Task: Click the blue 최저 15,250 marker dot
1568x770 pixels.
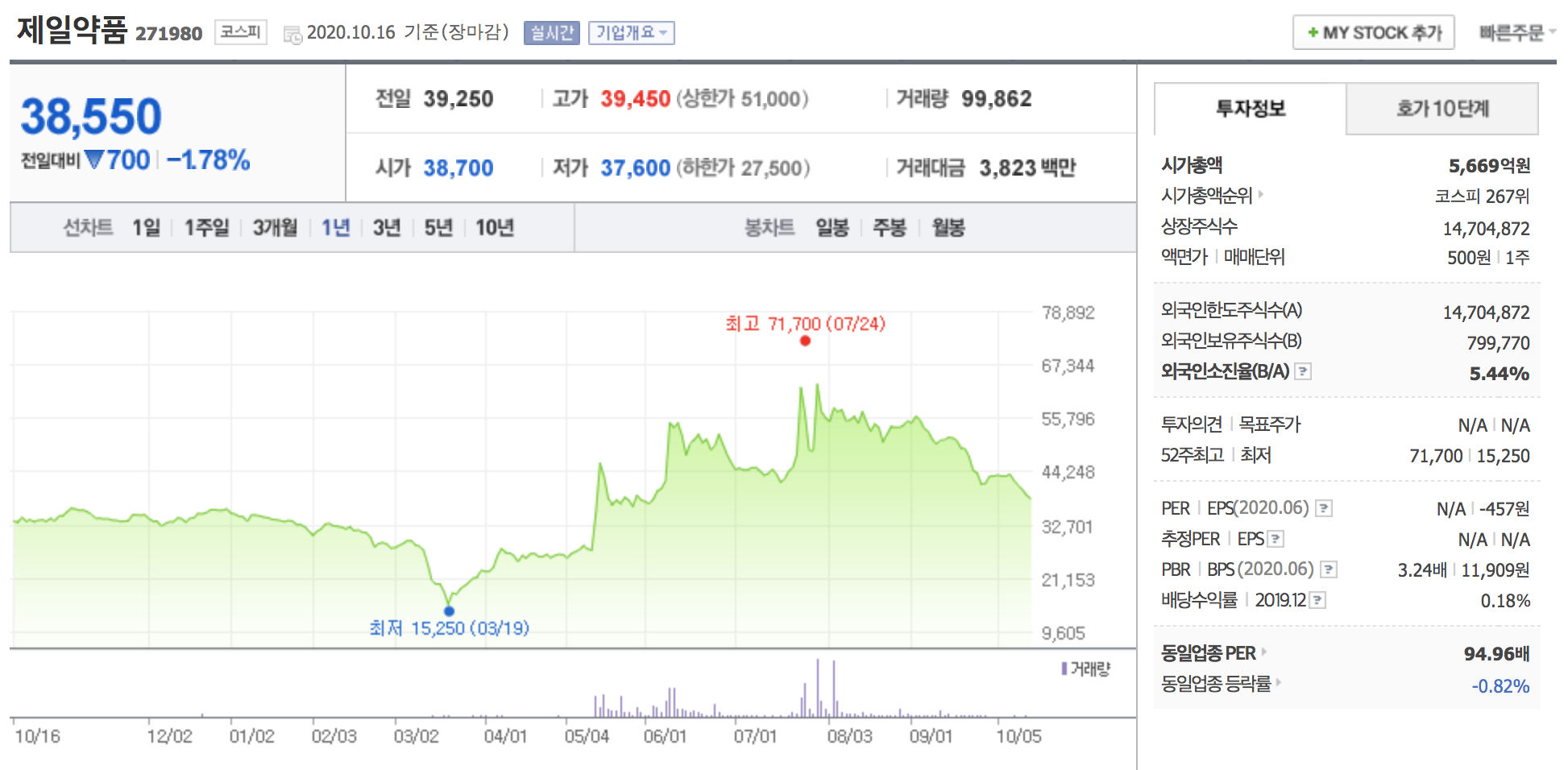Action: click(x=449, y=611)
